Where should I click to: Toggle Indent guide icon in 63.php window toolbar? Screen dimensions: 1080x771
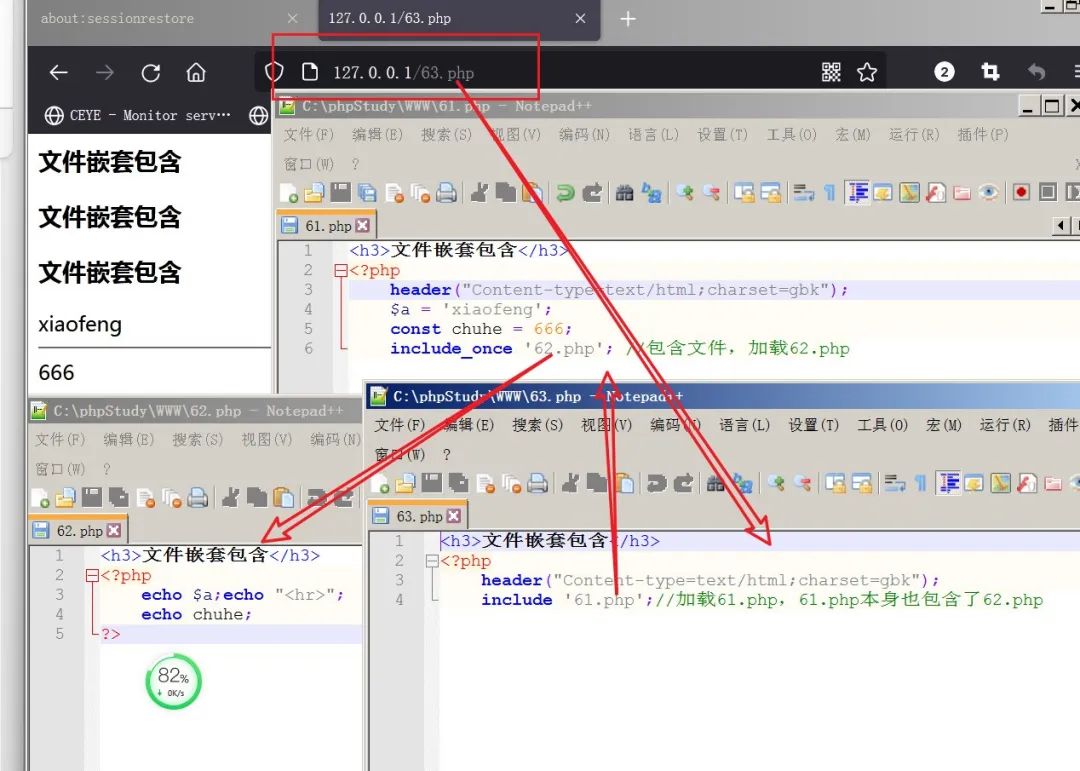tap(948, 484)
